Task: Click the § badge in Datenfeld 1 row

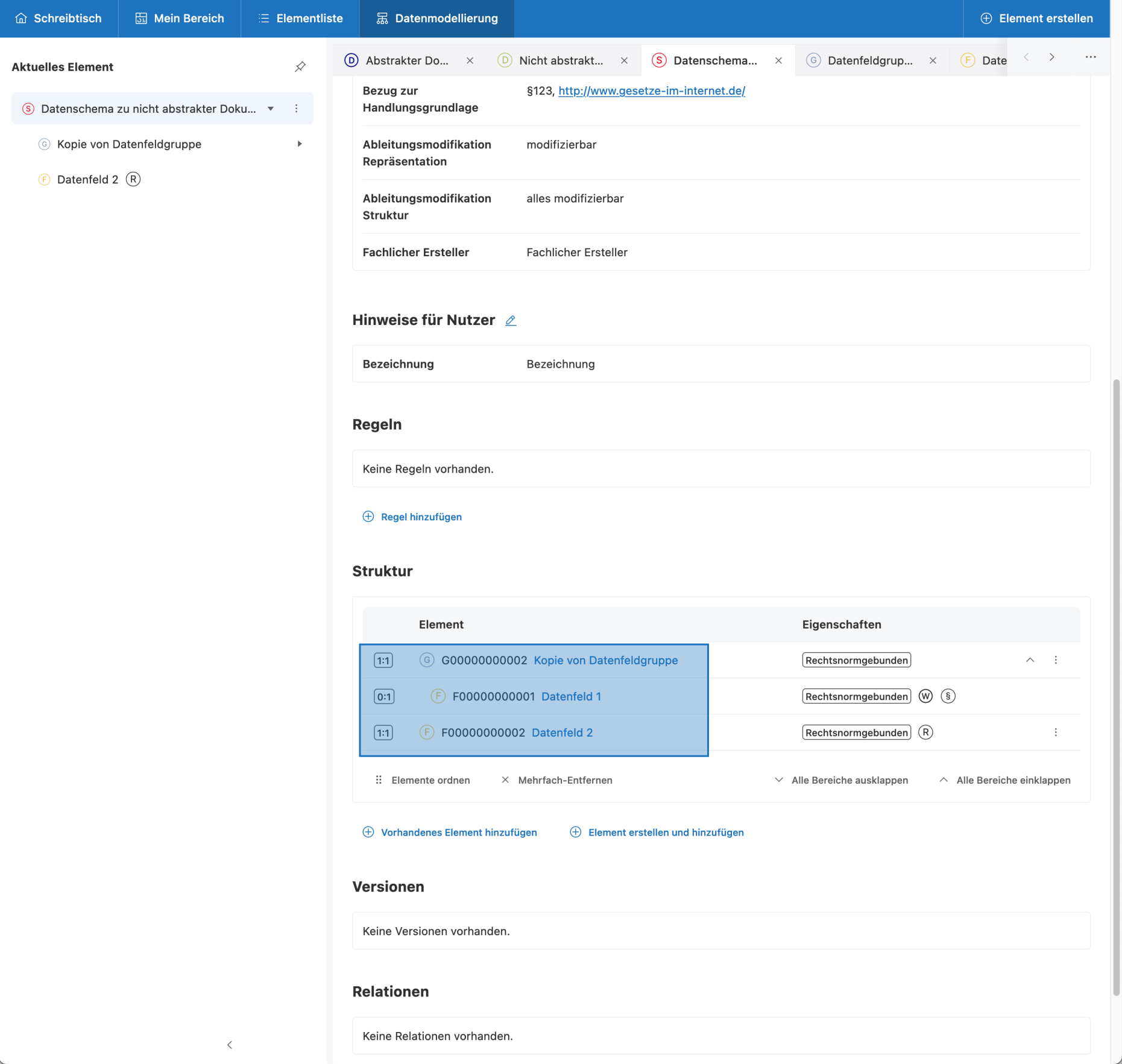Action: click(x=948, y=696)
